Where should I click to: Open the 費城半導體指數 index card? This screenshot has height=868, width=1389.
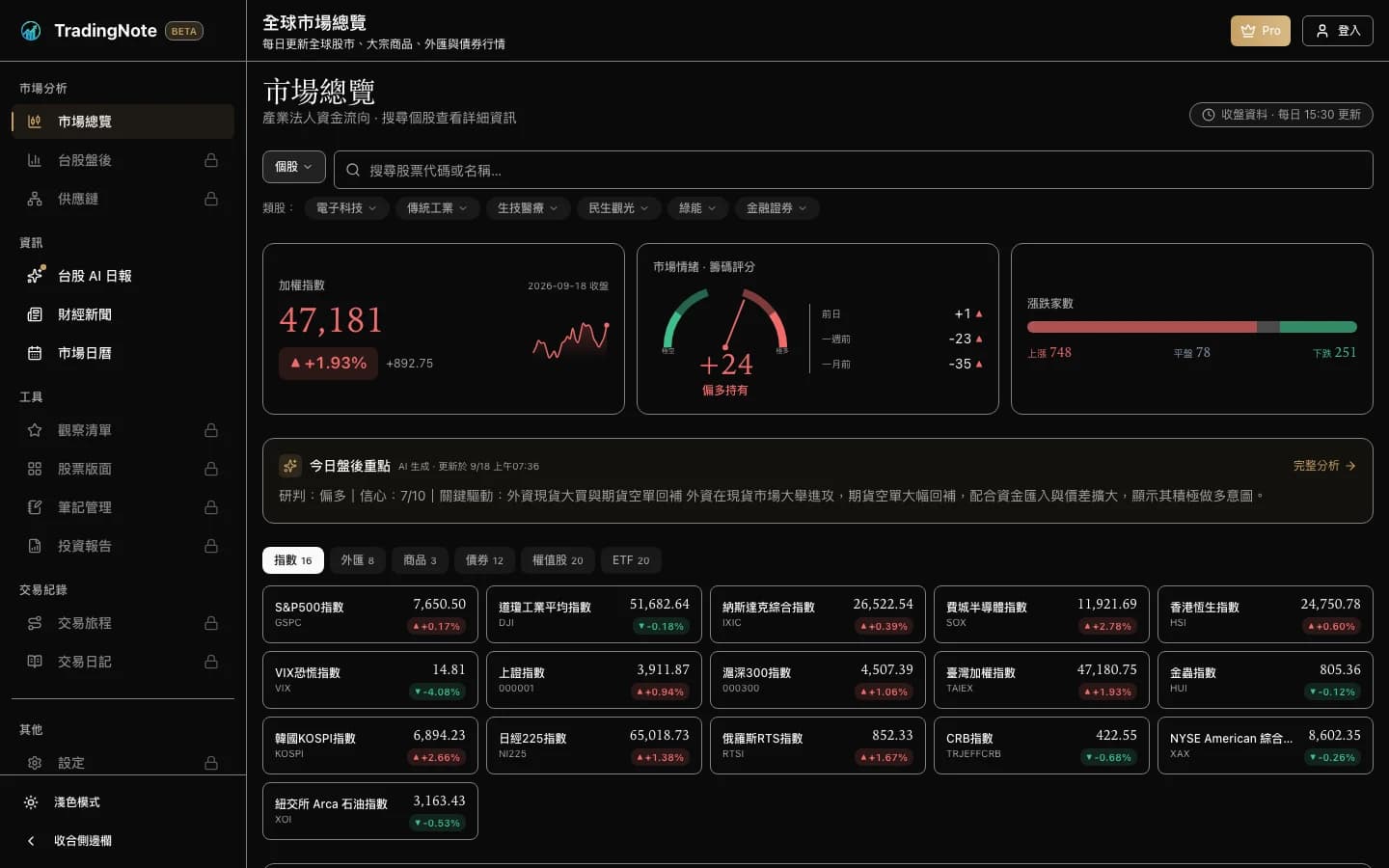click(x=1042, y=614)
